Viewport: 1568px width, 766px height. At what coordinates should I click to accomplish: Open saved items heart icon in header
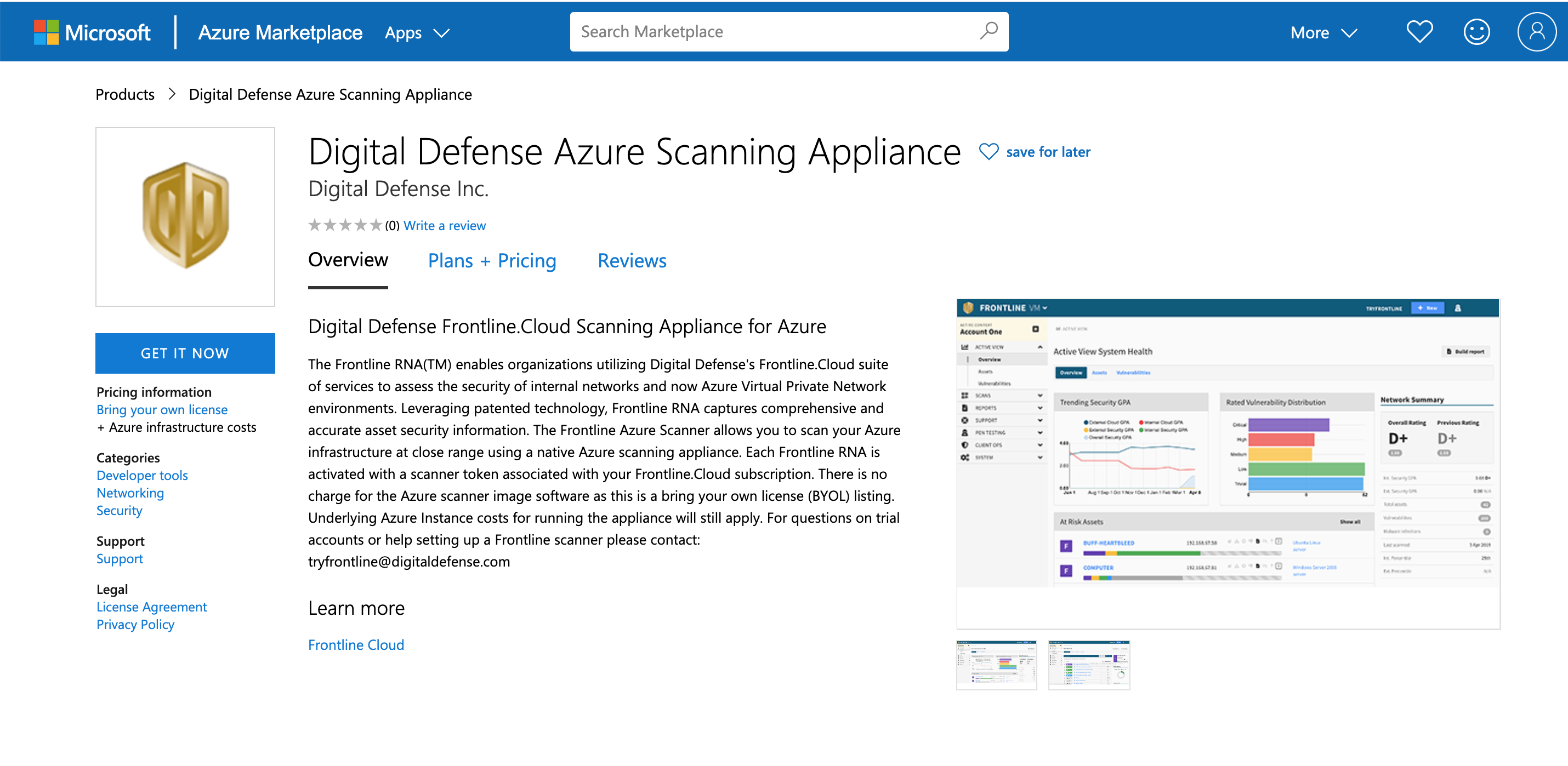[x=1419, y=32]
